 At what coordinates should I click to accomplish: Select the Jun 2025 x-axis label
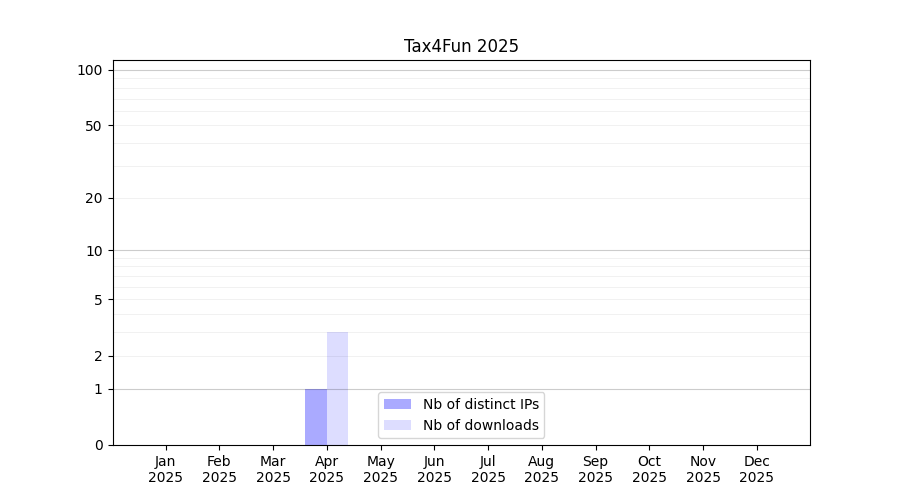click(434, 469)
